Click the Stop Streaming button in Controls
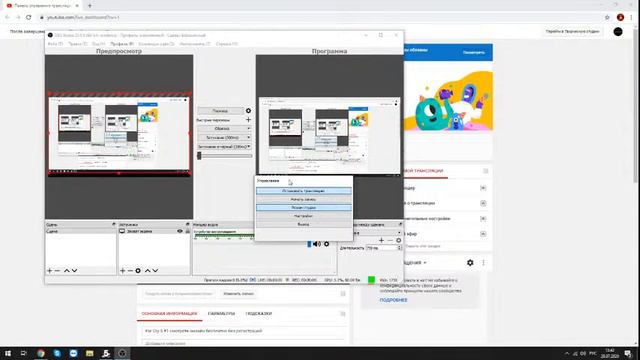 pos(304,191)
